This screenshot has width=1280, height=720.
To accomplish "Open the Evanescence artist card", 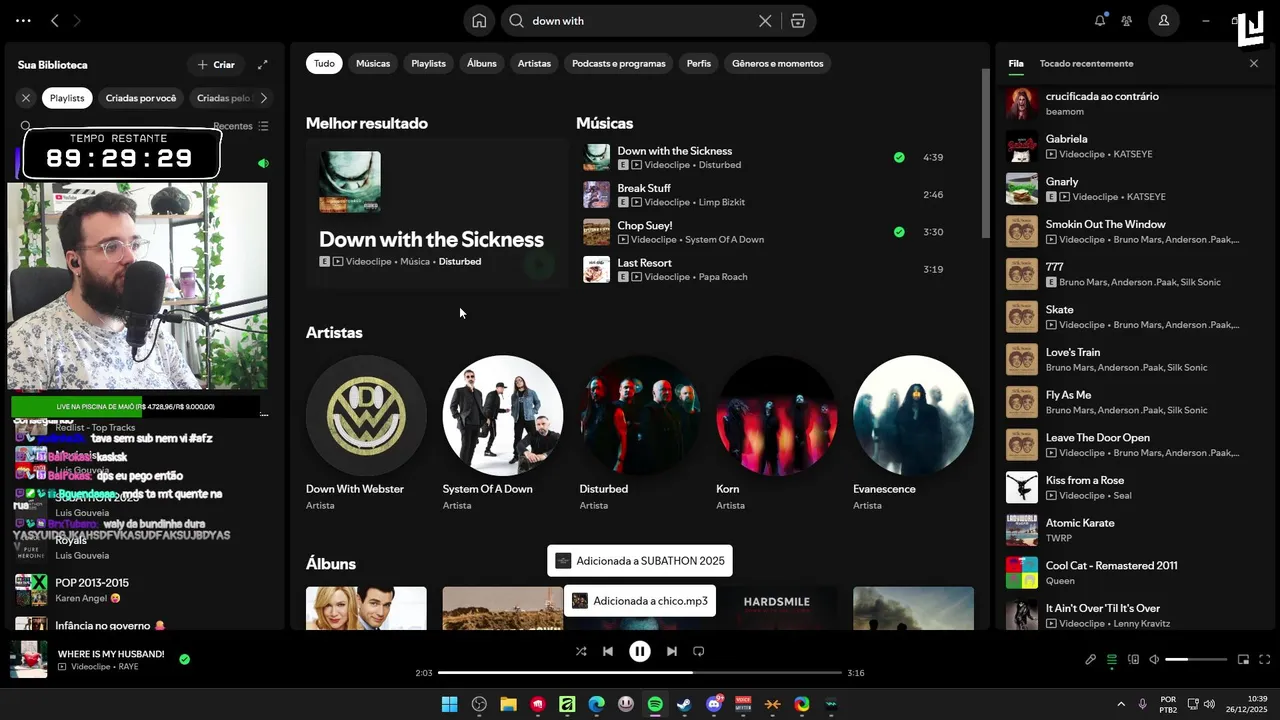I will [913, 432].
